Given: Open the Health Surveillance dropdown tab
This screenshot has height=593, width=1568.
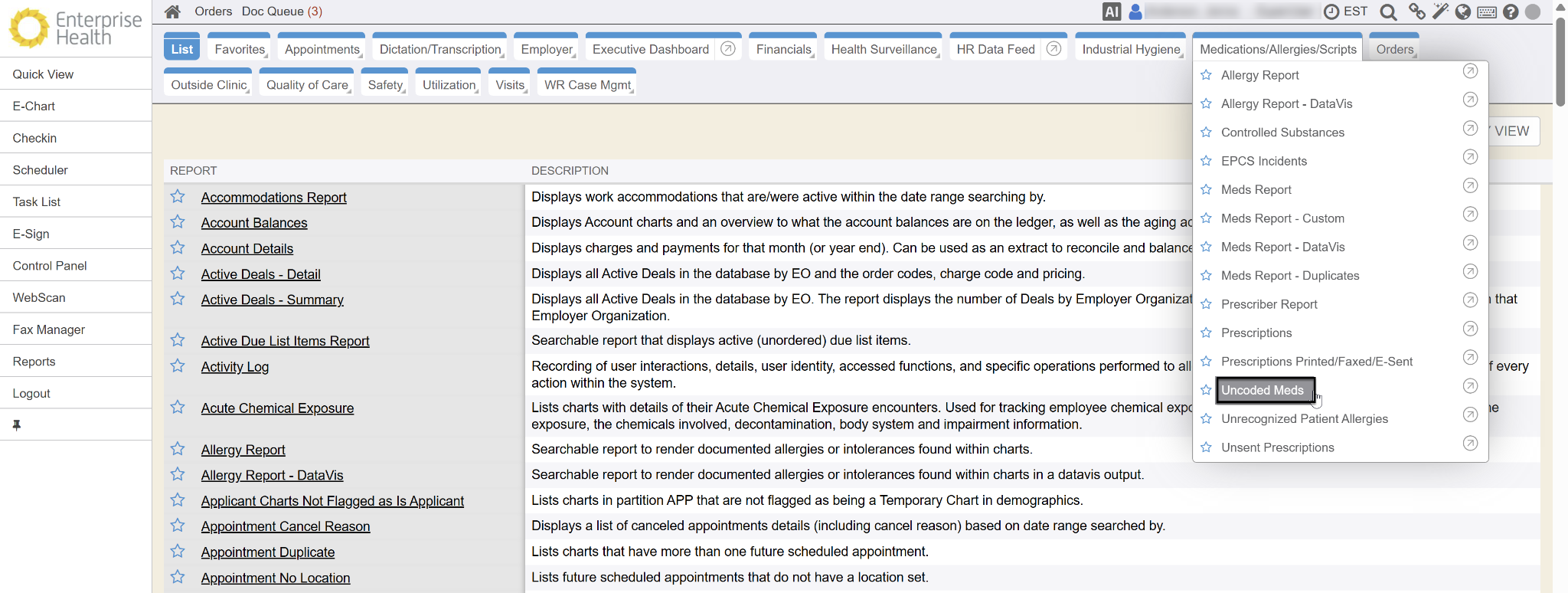Looking at the screenshot, I should (884, 49).
